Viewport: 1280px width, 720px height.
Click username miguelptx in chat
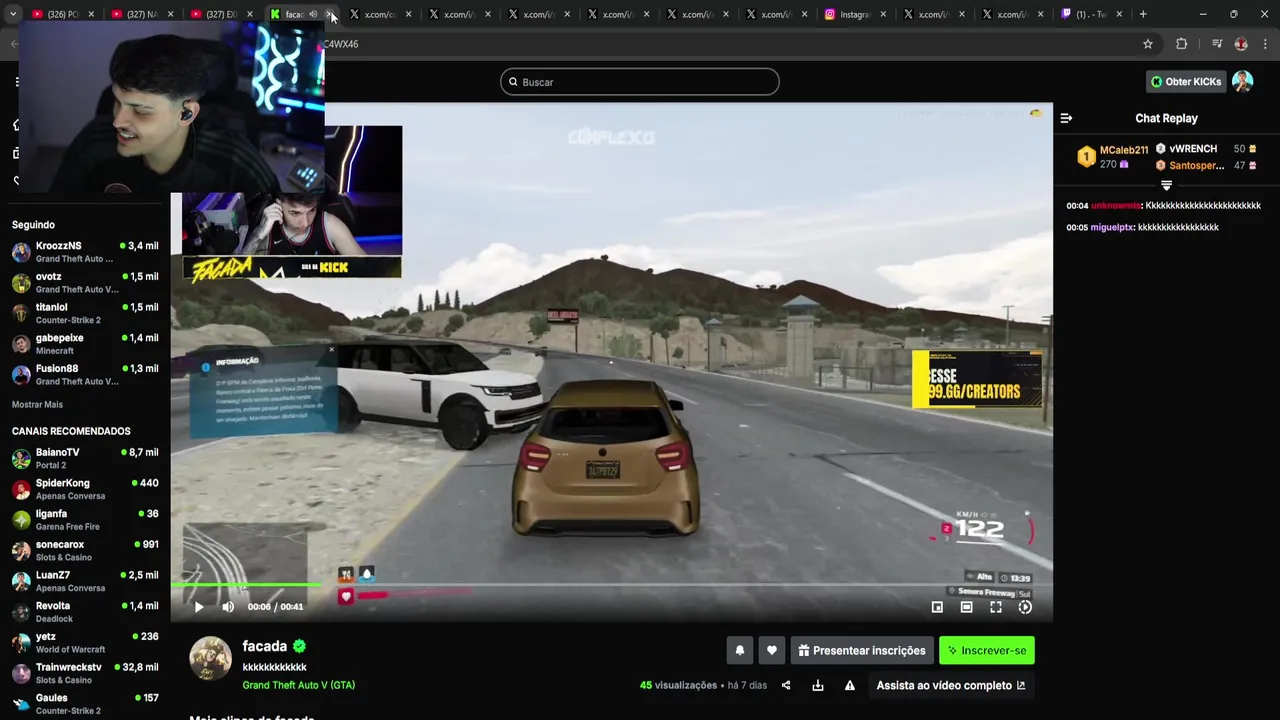click(1112, 228)
